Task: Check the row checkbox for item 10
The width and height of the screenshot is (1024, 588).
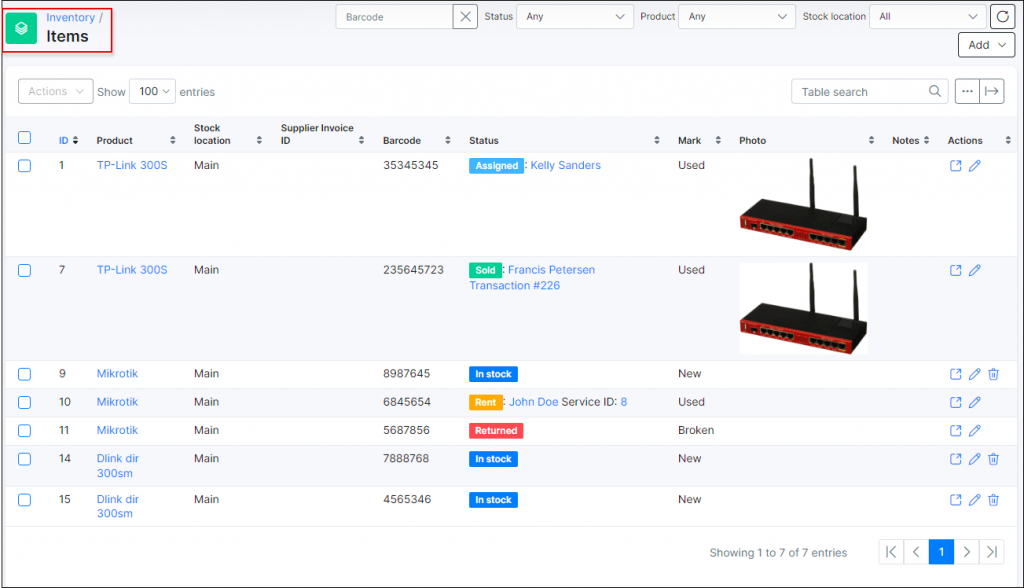Action: pyautogui.click(x=24, y=401)
